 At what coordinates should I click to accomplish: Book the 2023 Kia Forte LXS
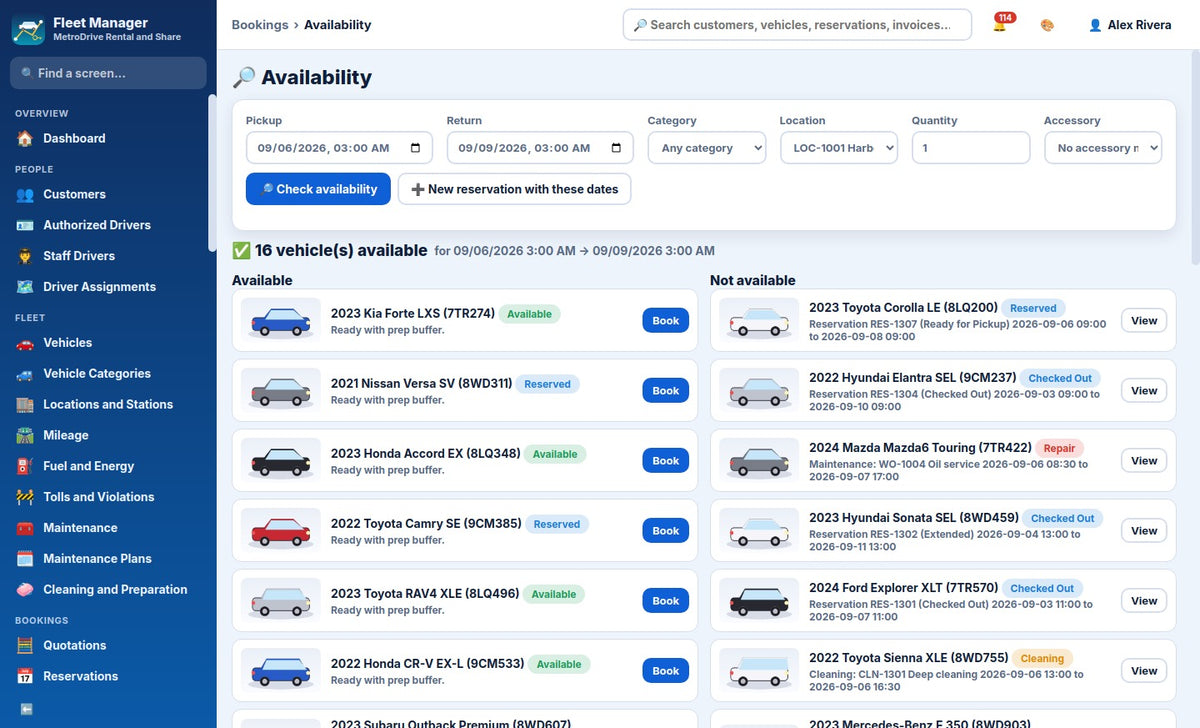point(666,321)
